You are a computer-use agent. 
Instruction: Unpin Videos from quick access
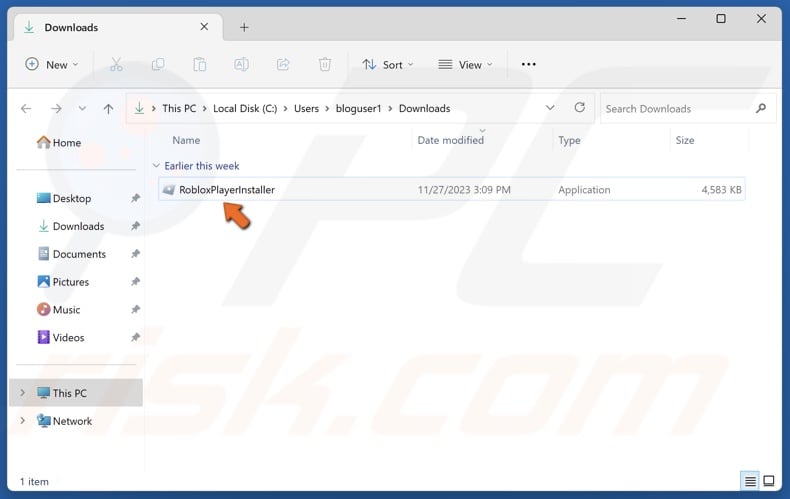coord(135,337)
